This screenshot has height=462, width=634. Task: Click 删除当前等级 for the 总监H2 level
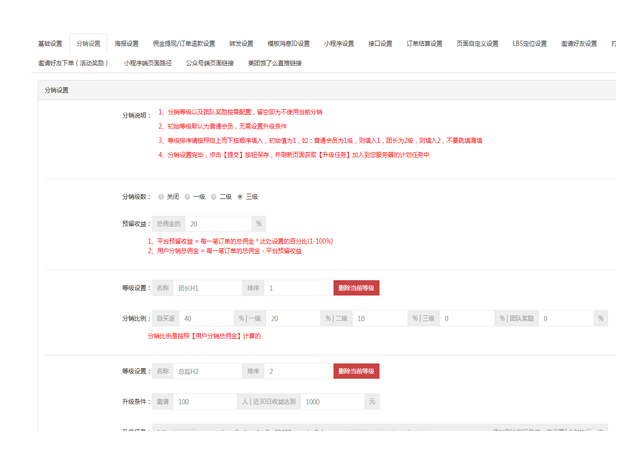[356, 371]
